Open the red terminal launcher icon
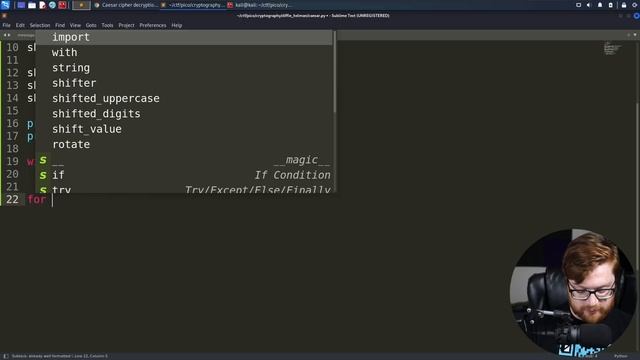The width and height of the screenshot is (640, 360). click(62, 5)
